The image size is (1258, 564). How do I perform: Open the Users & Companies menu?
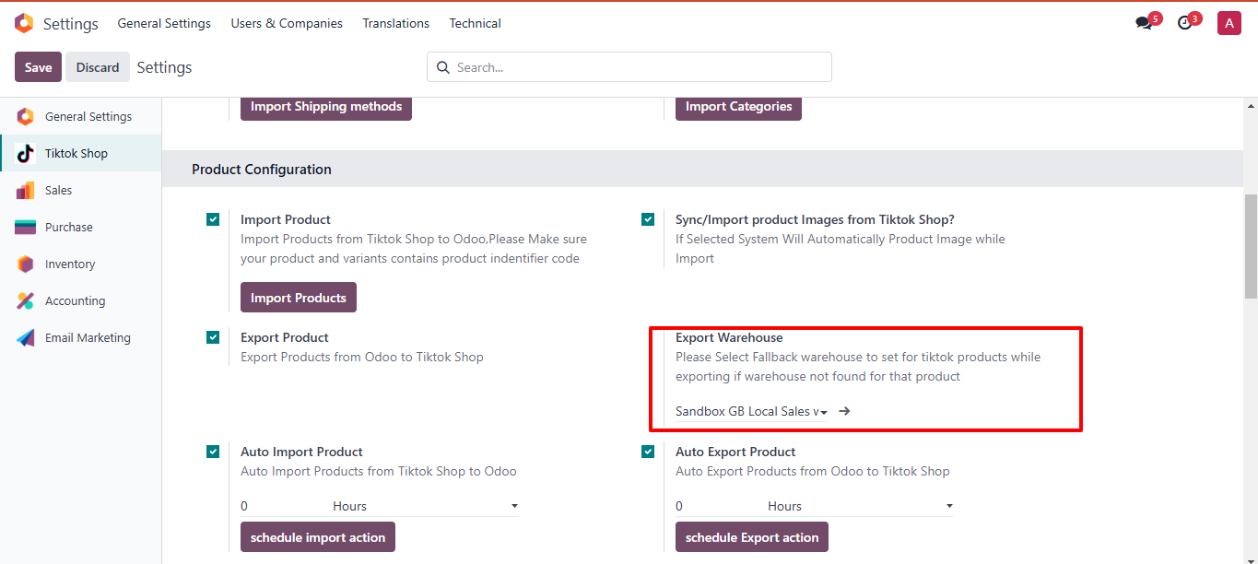click(x=286, y=23)
